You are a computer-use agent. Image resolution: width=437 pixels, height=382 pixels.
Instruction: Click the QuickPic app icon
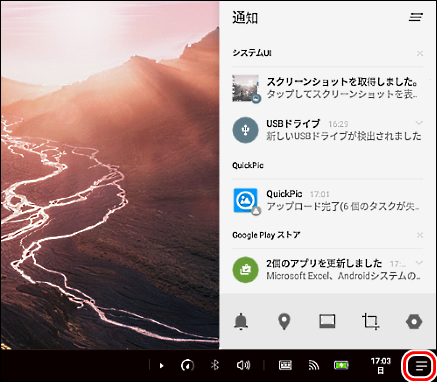click(x=246, y=200)
